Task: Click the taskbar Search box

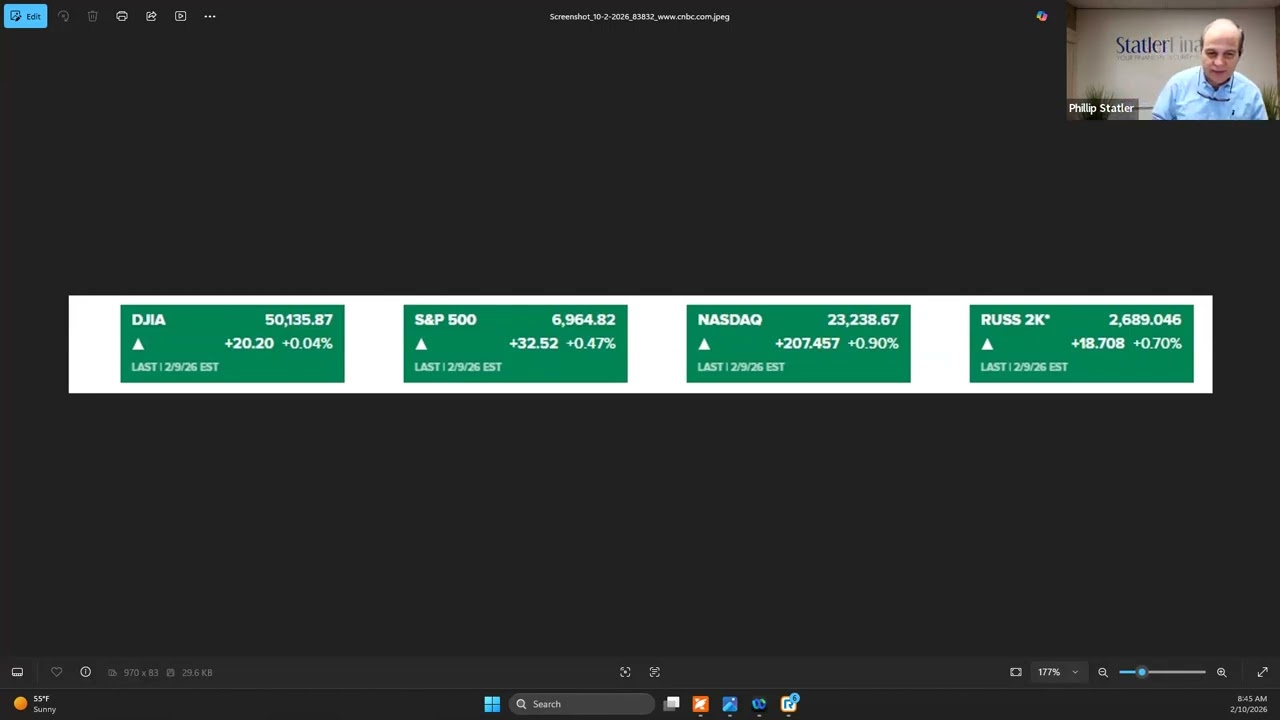Action: click(x=582, y=704)
